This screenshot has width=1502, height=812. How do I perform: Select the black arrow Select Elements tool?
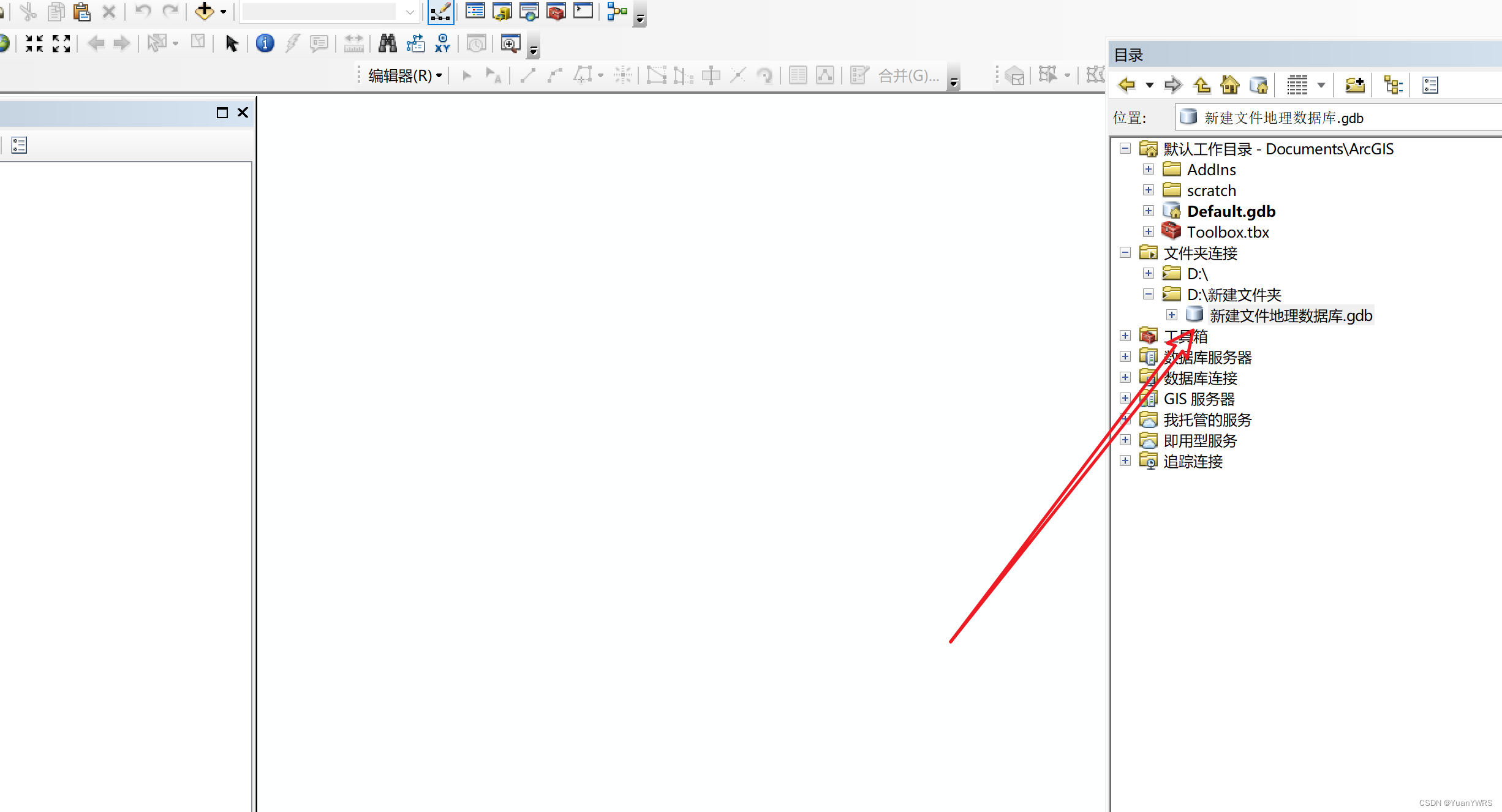coord(231,43)
